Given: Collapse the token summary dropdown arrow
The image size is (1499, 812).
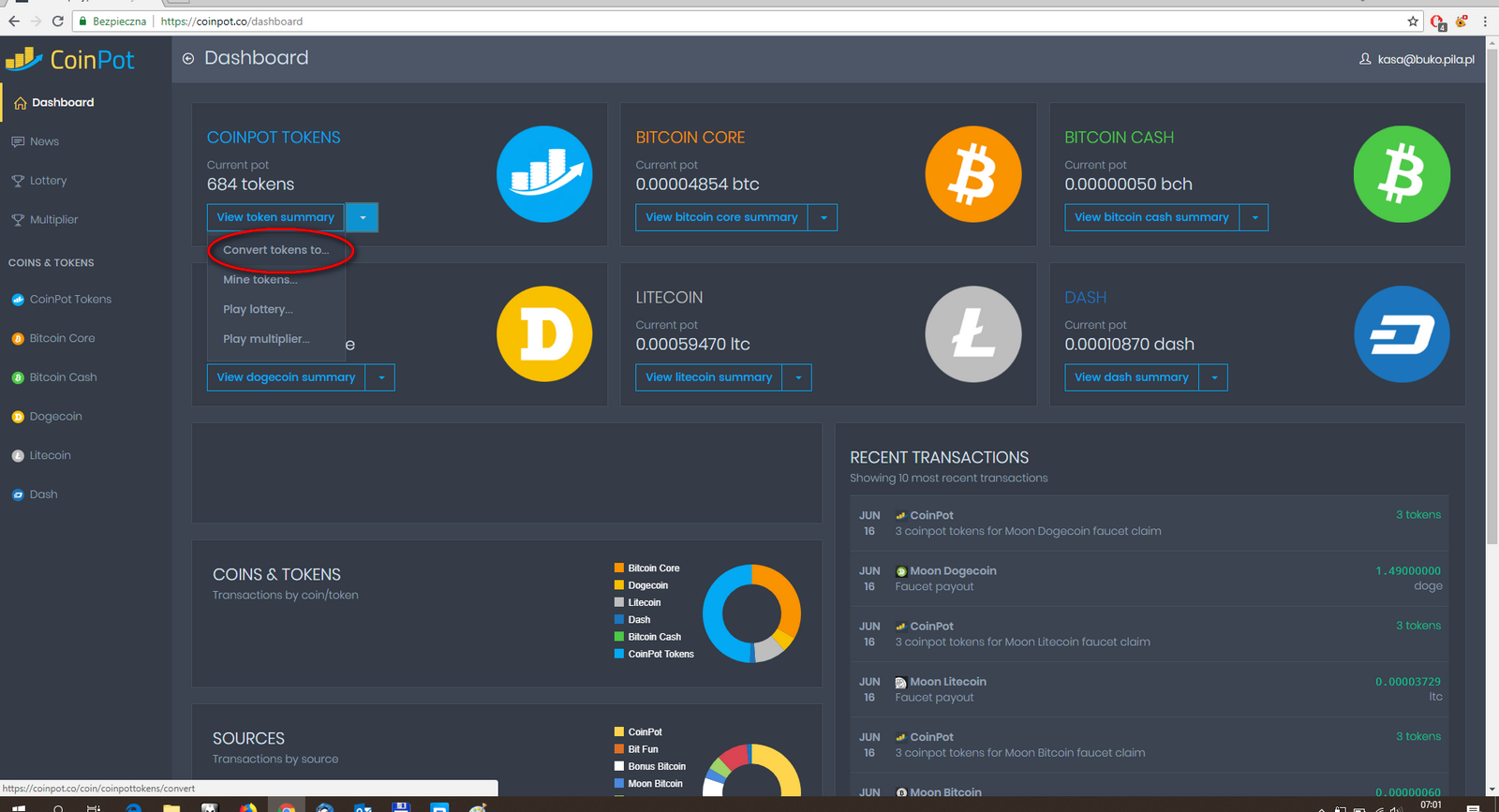Looking at the screenshot, I should point(363,217).
